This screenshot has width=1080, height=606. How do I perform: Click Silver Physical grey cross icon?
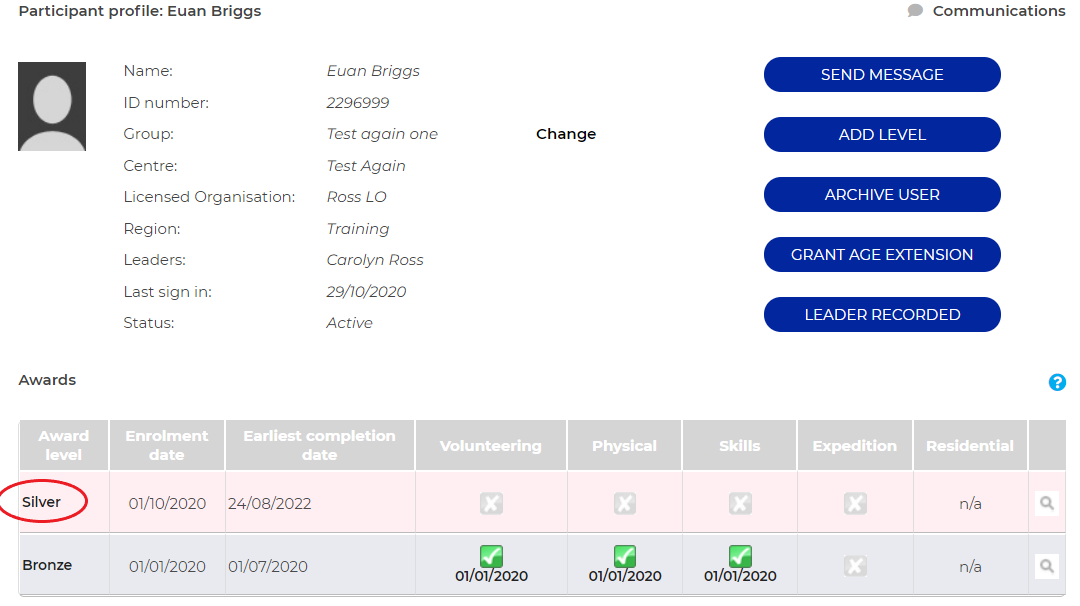[625, 503]
